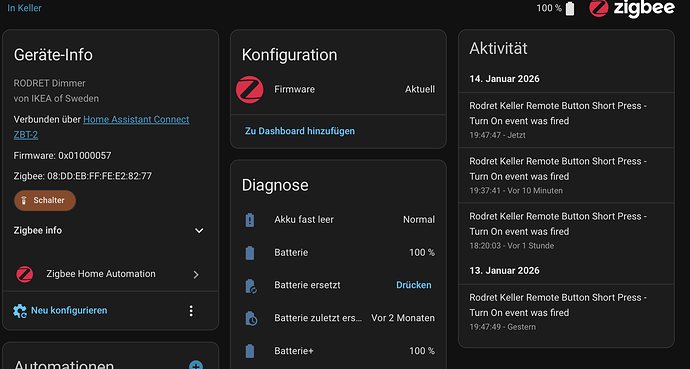Viewport: 690px width, 369px height.
Task: Click the 13. Januar 2026 date heading
Action: click(504, 270)
